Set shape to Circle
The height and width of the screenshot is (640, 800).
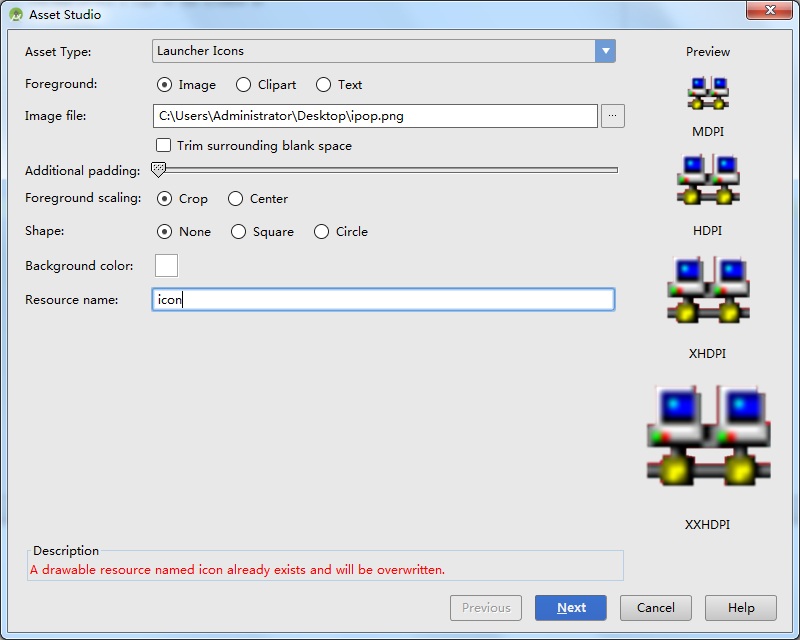(x=321, y=232)
